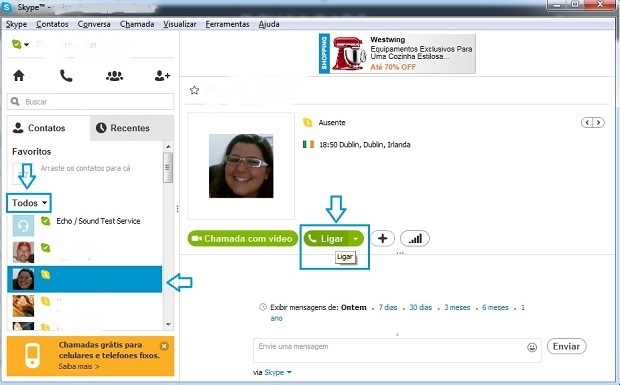Open call quality signal bars button

415,238
